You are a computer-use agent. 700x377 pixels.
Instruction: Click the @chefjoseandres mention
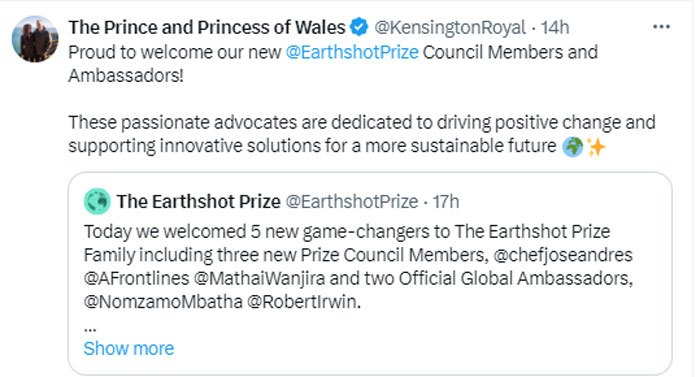click(563, 255)
